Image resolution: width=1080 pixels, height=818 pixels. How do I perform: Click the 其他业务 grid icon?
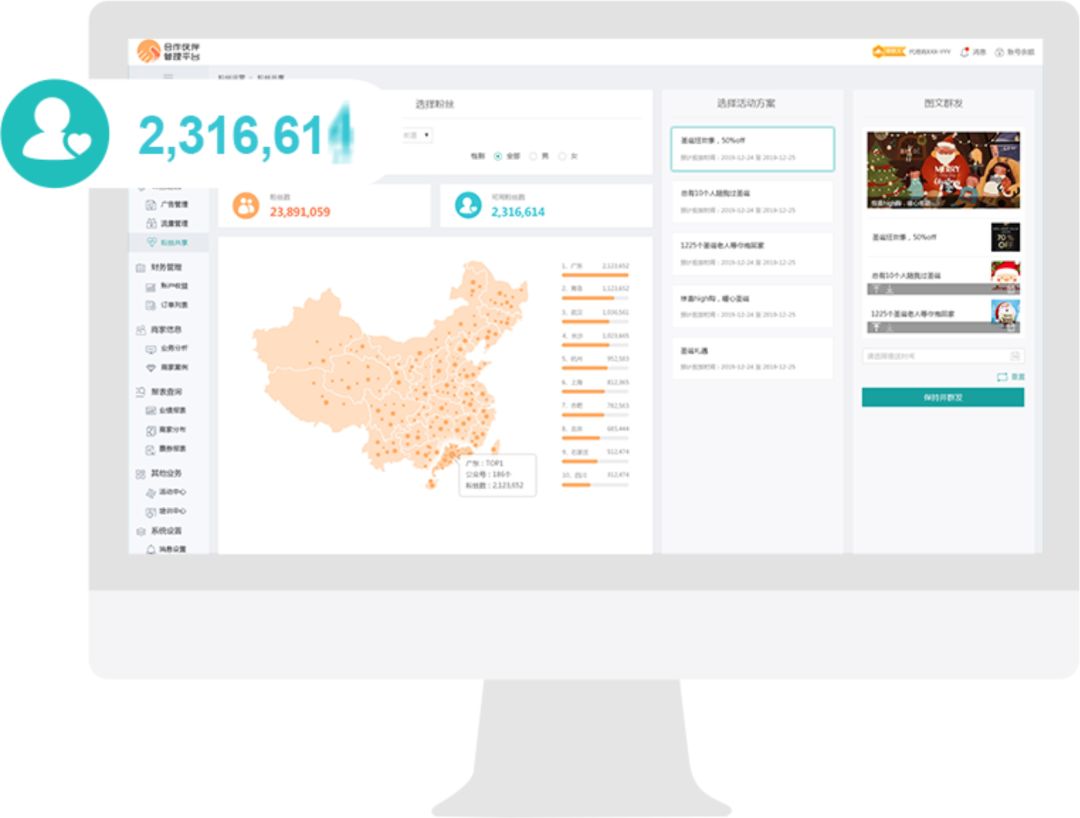(141, 474)
